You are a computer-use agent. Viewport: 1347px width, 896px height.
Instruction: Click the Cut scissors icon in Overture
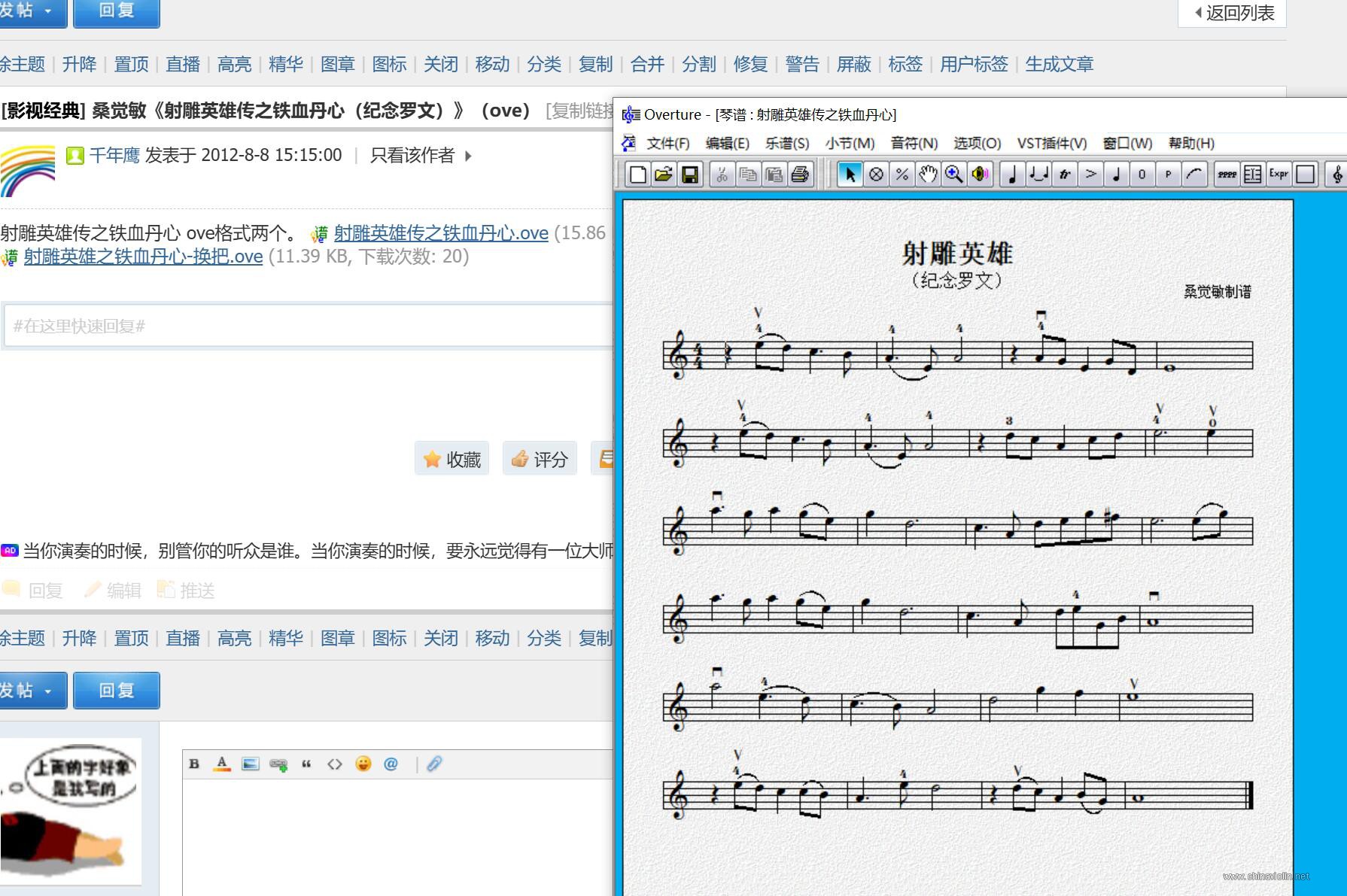coord(722,175)
